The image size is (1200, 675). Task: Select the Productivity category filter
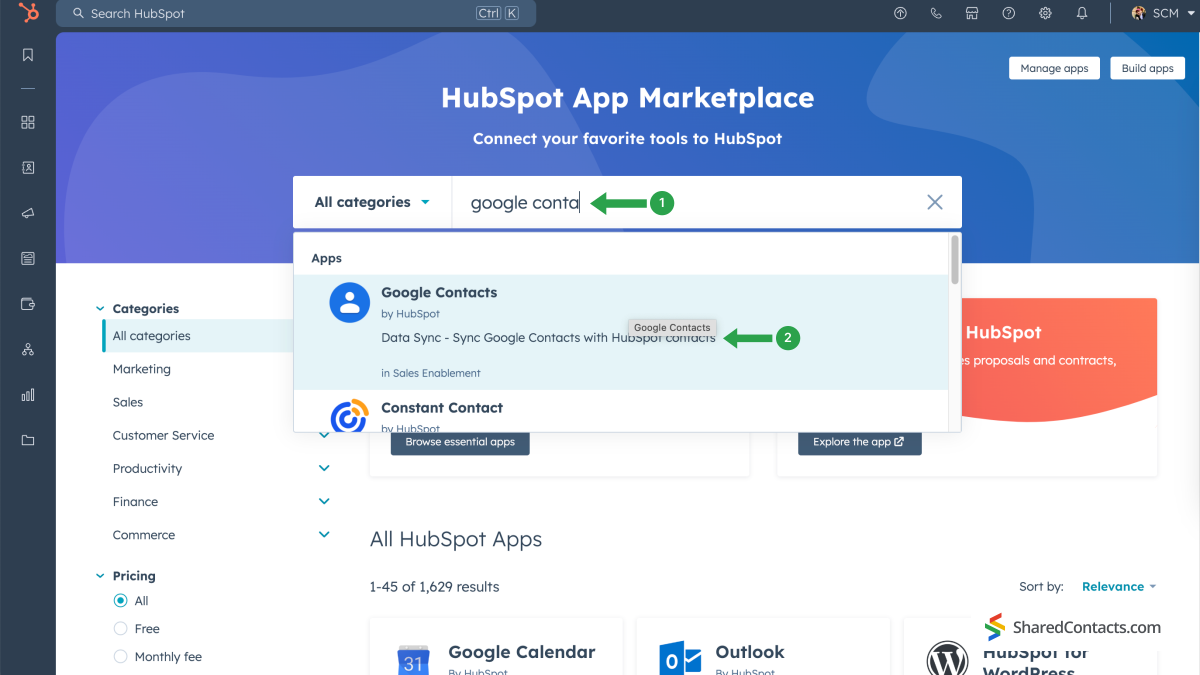pyautogui.click(x=148, y=468)
